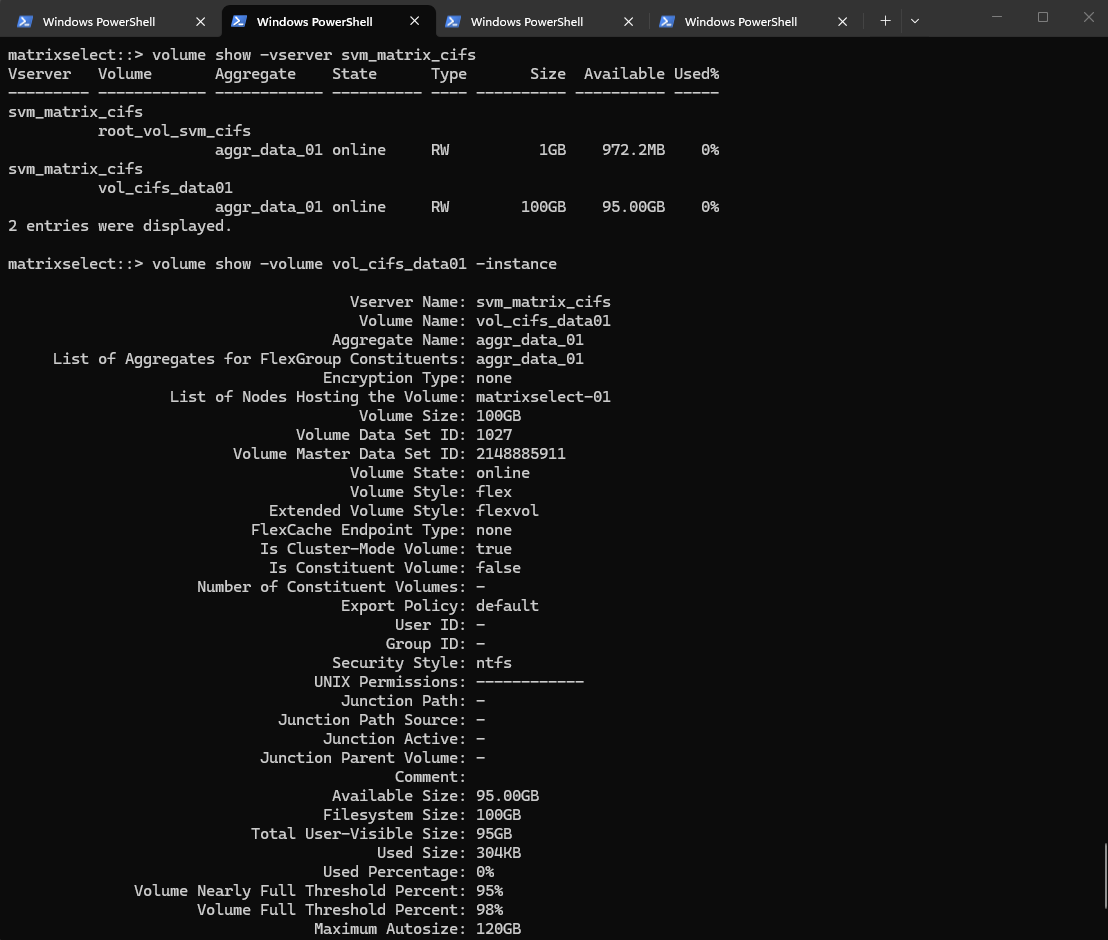Click the Security Style value ntfs

(x=494, y=663)
